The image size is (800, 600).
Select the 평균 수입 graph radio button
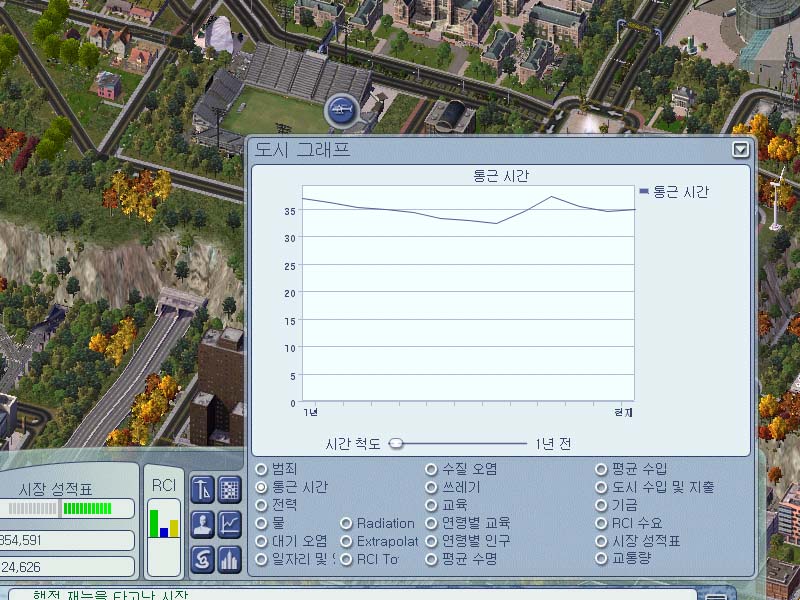(602, 469)
